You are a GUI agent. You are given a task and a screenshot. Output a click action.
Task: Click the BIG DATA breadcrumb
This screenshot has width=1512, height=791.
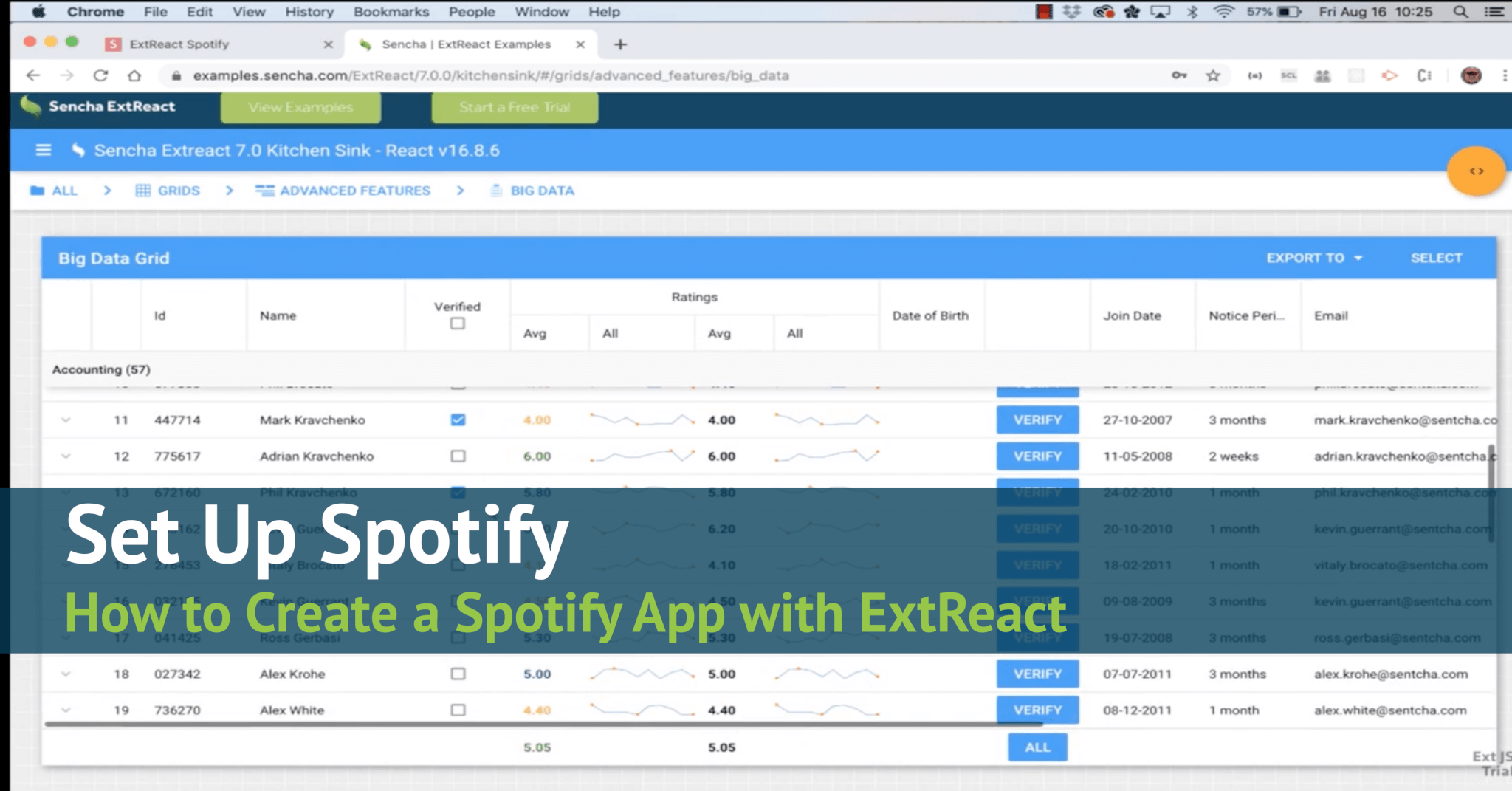pyautogui.click(x=532, y=191)
